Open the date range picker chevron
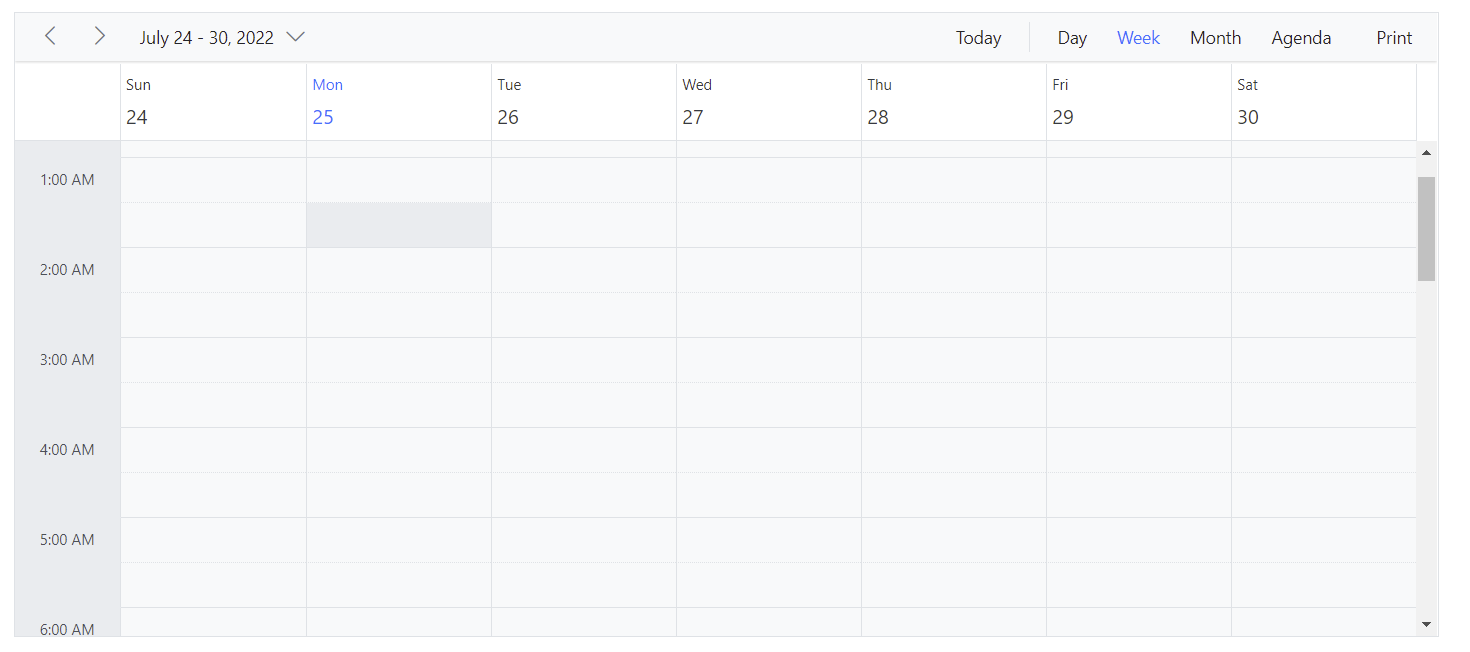 pos(295,37)
